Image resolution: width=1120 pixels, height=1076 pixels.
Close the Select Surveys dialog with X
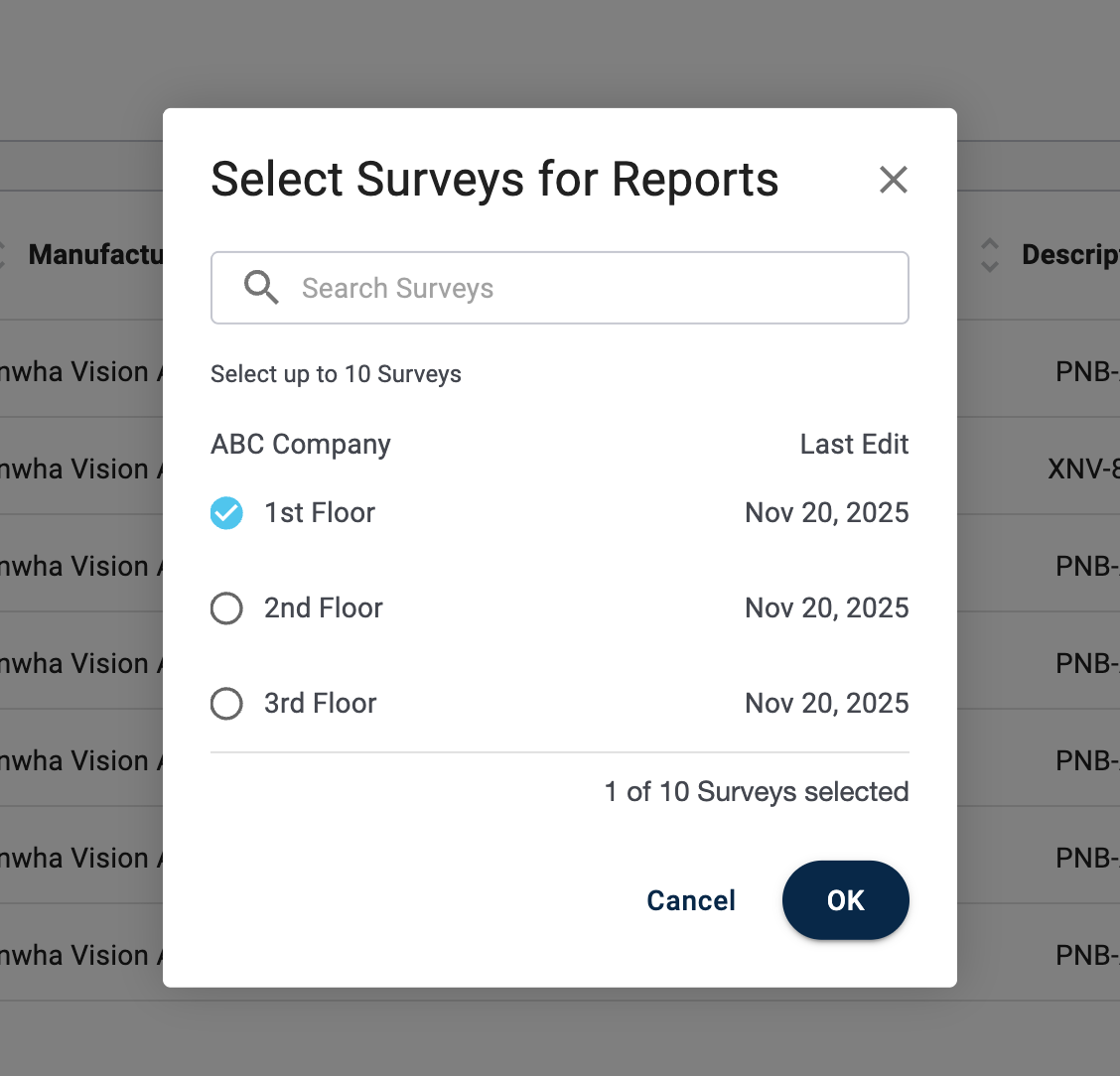click(x=894, y=180)
